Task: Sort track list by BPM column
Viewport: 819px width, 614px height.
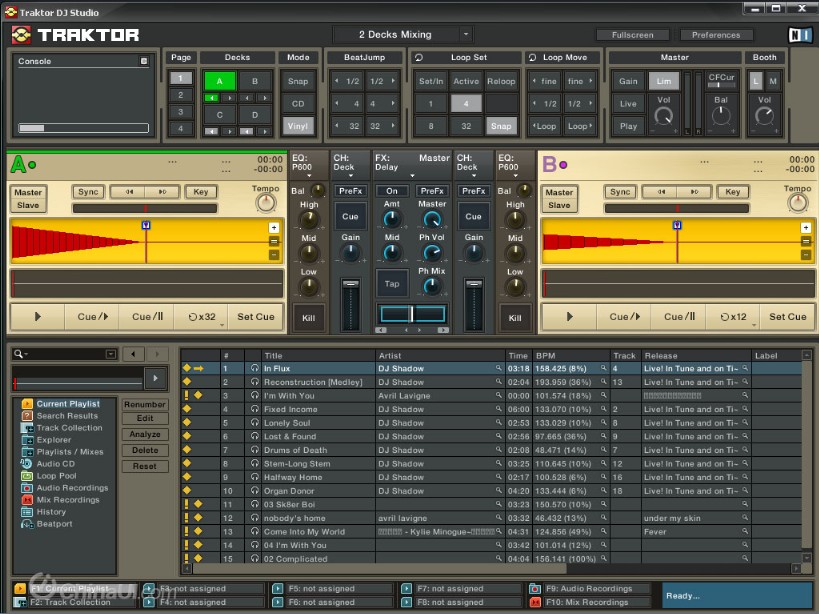Action: click(571, 356)
